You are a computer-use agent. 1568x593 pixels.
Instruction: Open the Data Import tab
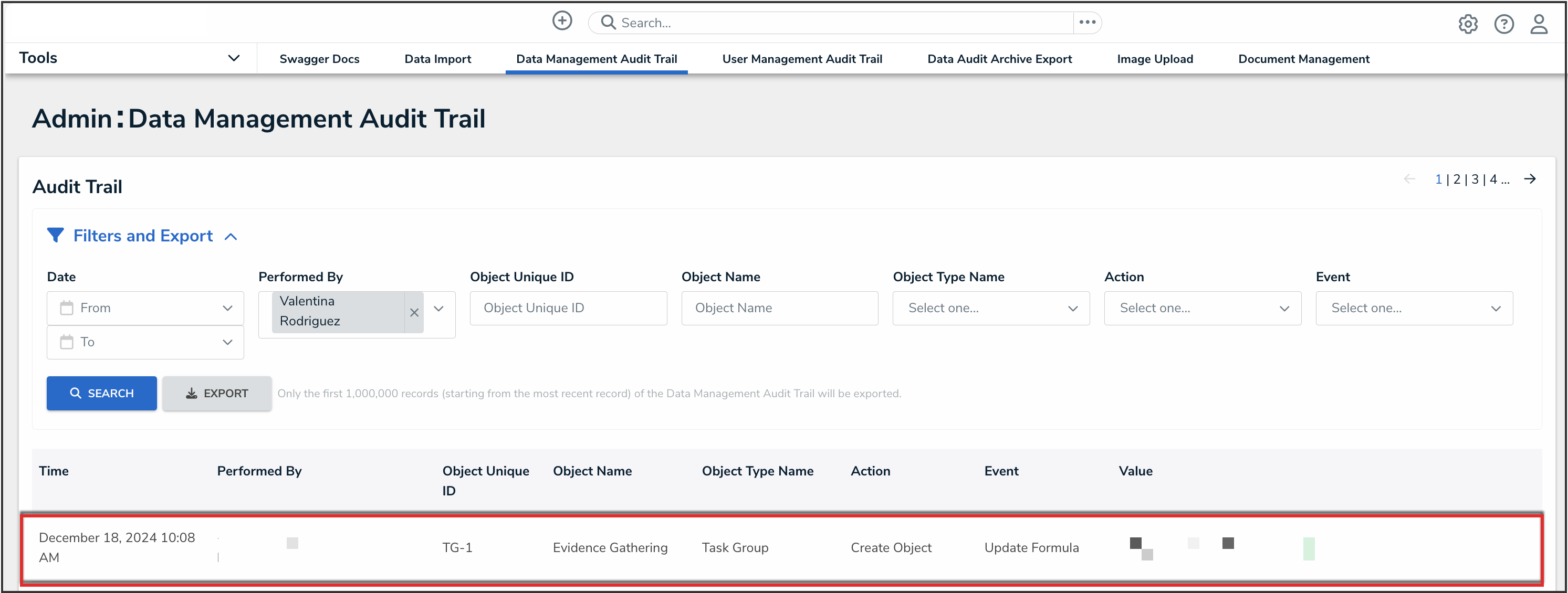(437, 59)
